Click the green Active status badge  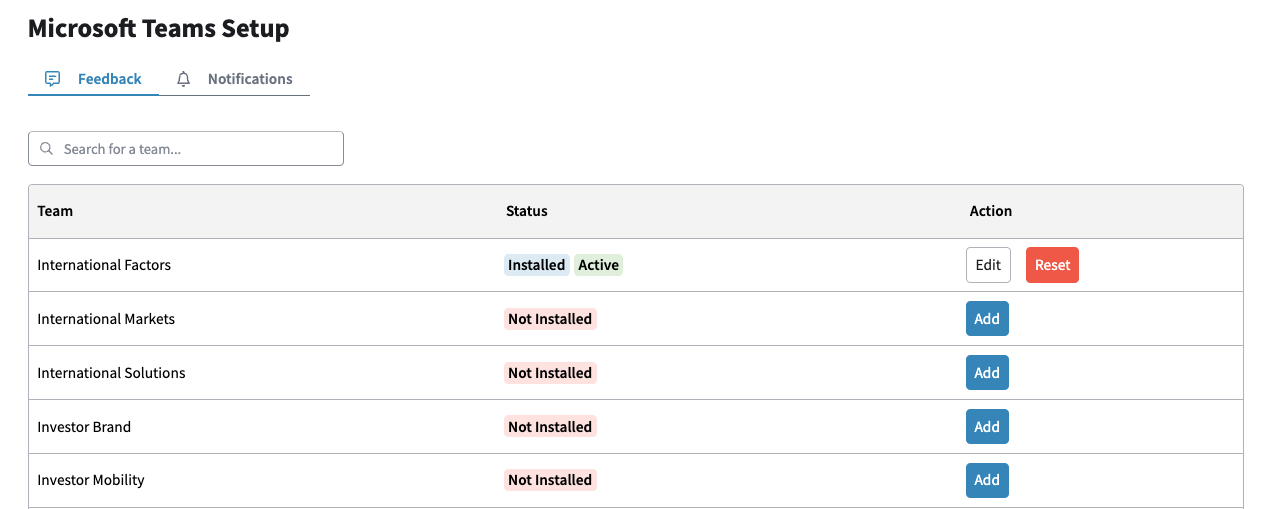pyautogui.click(x=598, y=265)
